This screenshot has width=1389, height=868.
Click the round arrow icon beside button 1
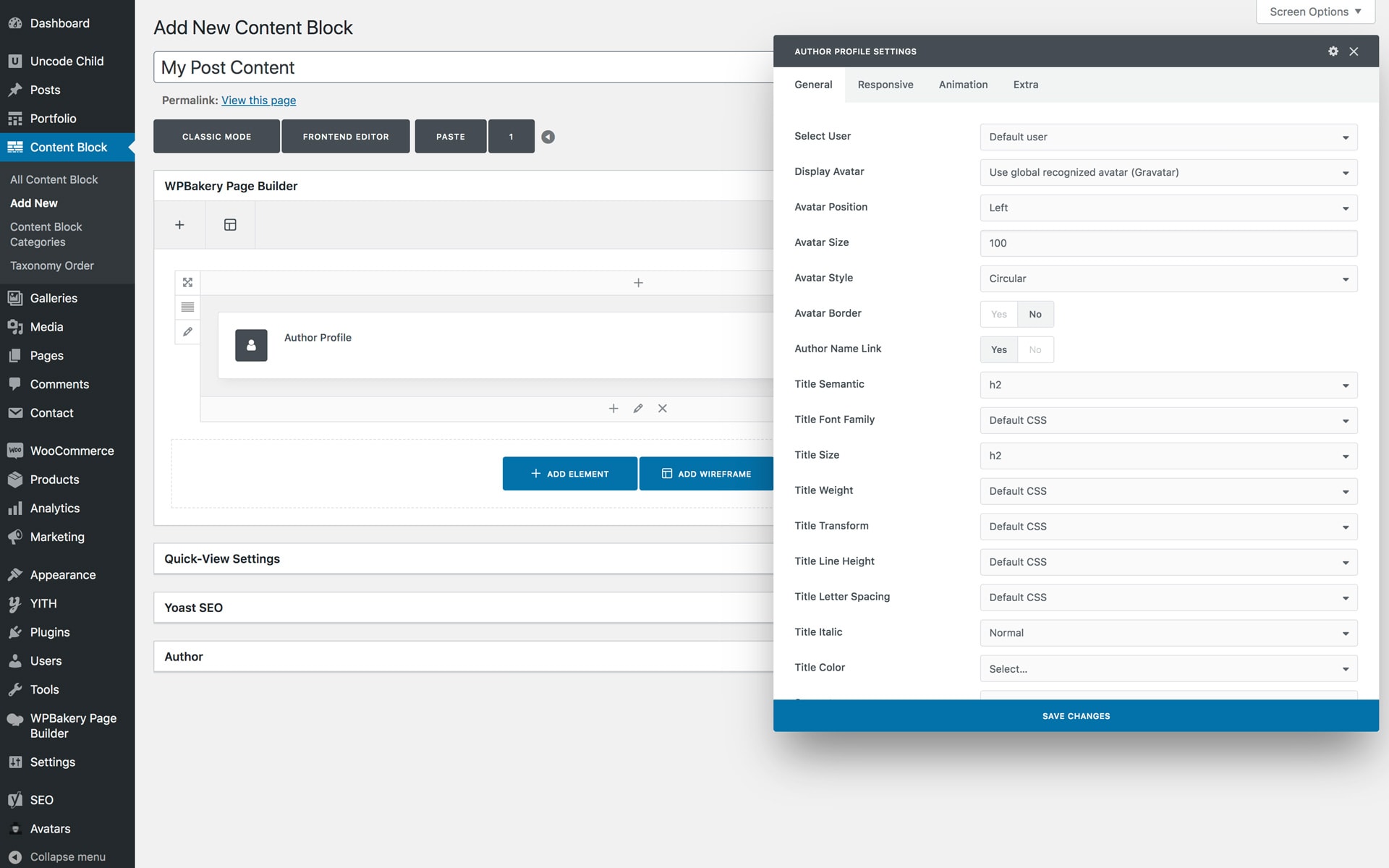(x=548, y=137)
